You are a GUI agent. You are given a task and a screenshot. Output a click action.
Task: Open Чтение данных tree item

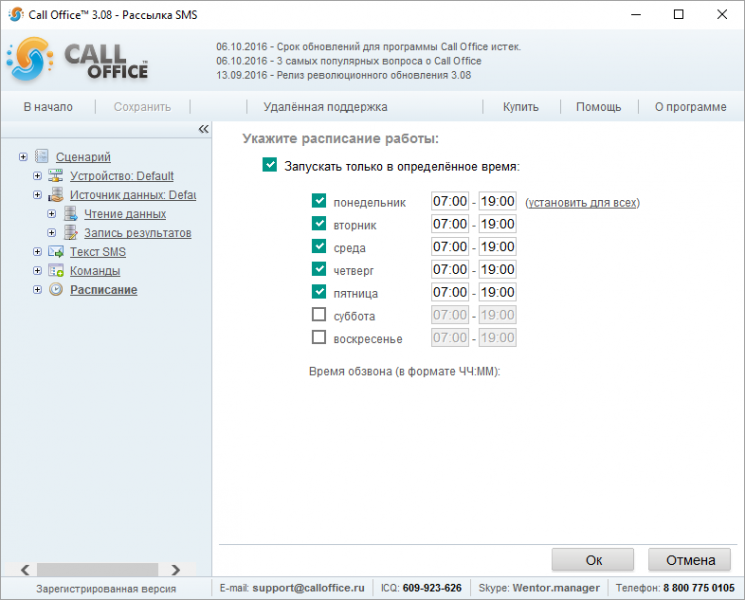click(x=125, y=214)
